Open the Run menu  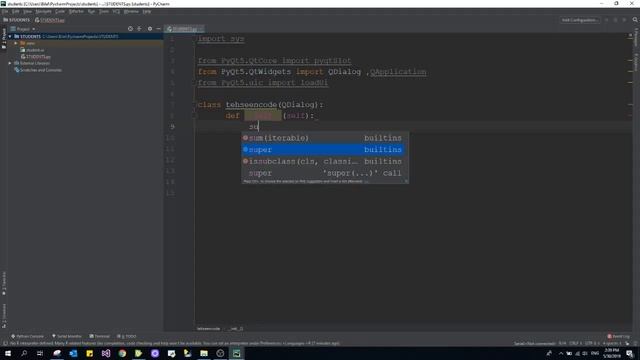(x=91, y=11)
